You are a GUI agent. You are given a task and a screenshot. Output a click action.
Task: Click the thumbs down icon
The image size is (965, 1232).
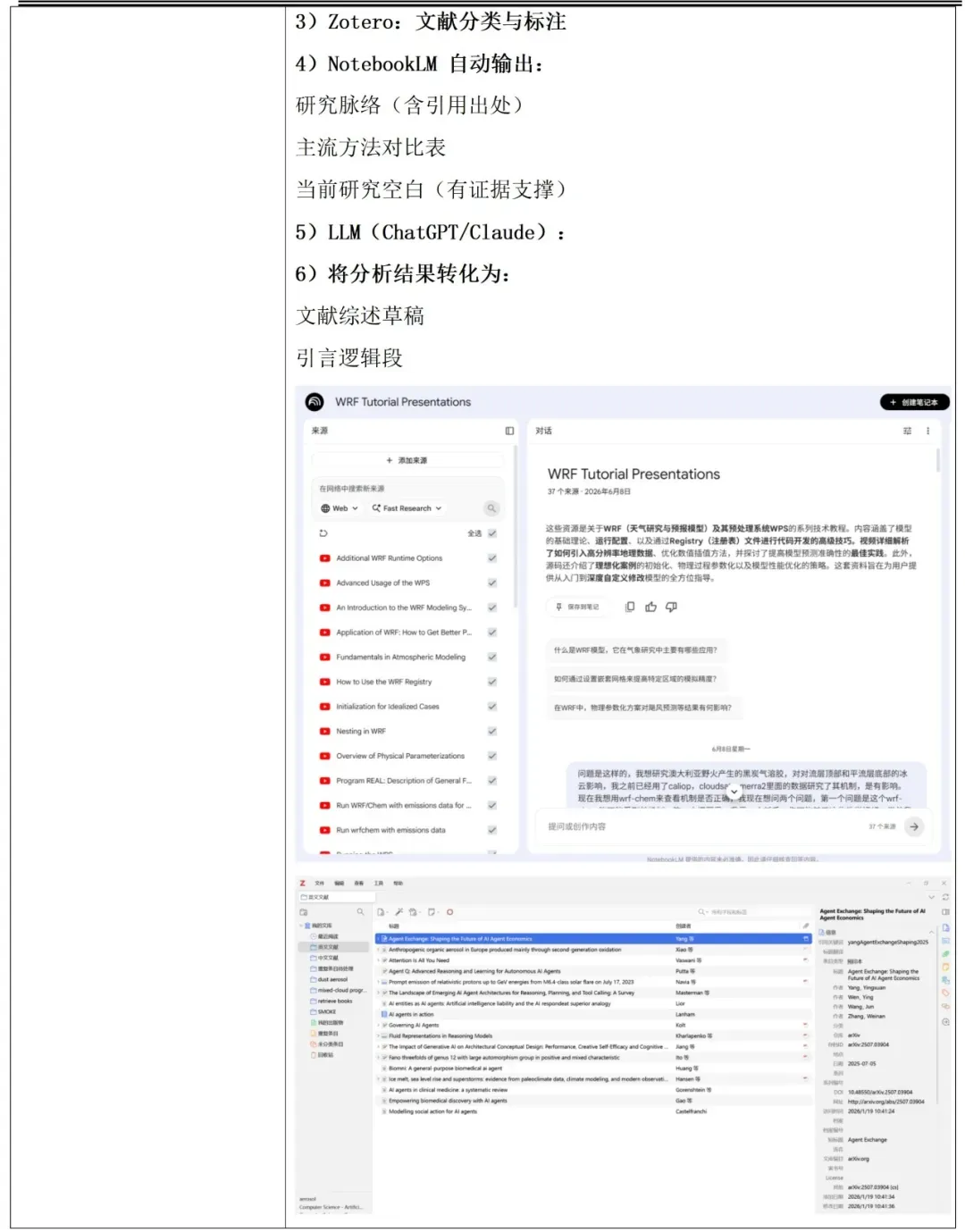(671, 607)
